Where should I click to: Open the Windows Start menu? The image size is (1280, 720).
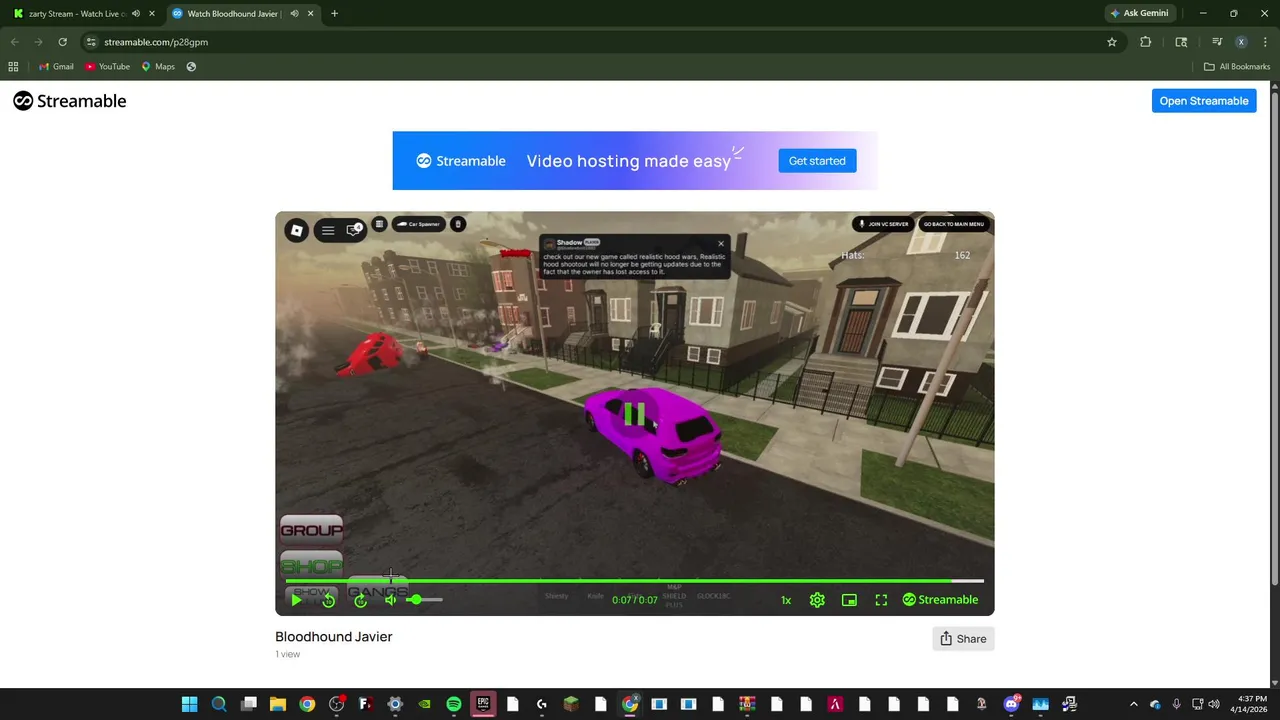(189, 704)
